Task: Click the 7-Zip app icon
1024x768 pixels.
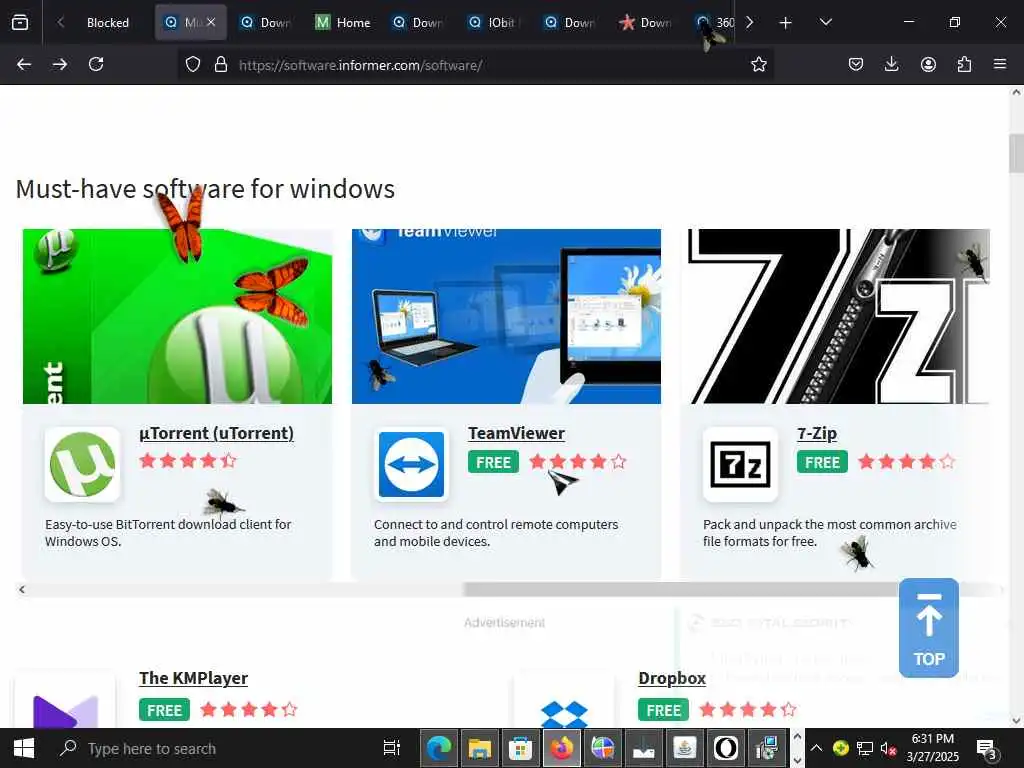Action: point(741,464)
